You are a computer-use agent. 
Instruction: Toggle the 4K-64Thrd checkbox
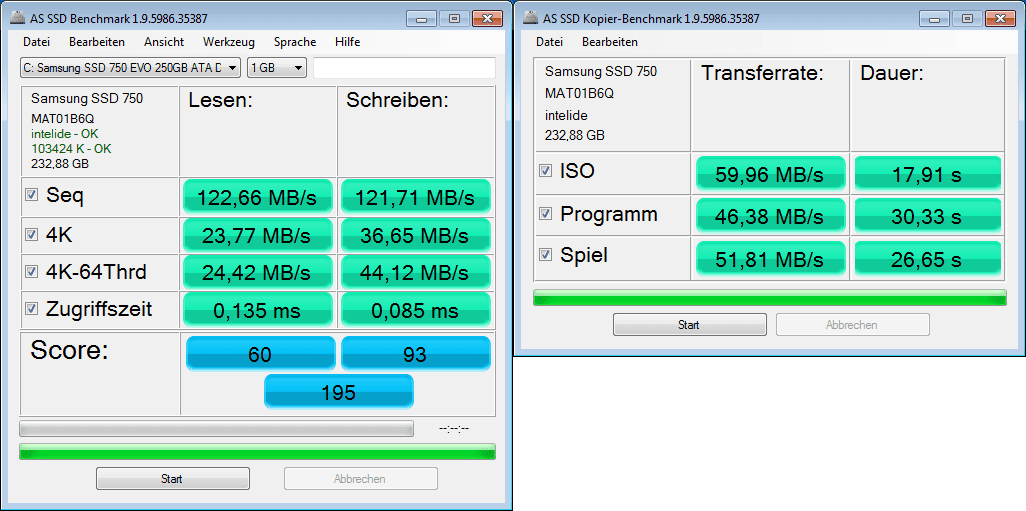click(x=30, y=271)
